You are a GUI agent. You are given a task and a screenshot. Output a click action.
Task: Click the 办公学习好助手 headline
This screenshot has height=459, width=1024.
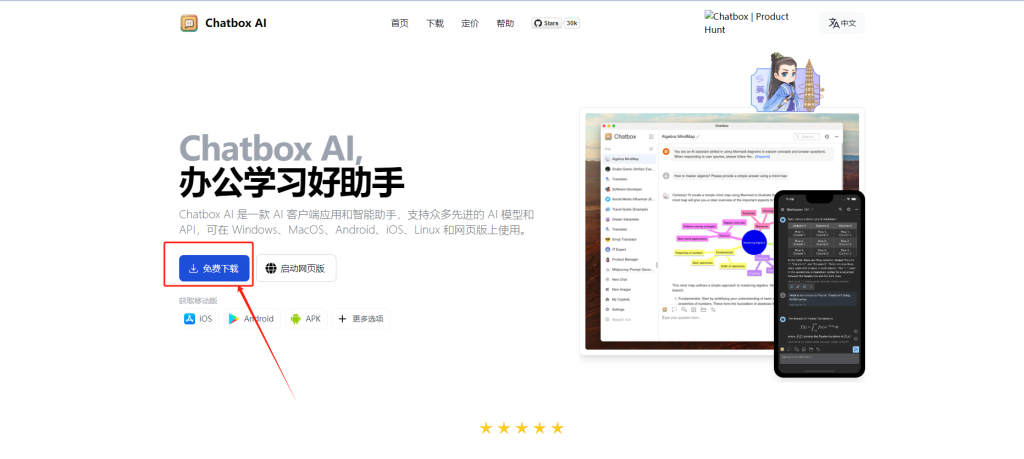[291, 182]
